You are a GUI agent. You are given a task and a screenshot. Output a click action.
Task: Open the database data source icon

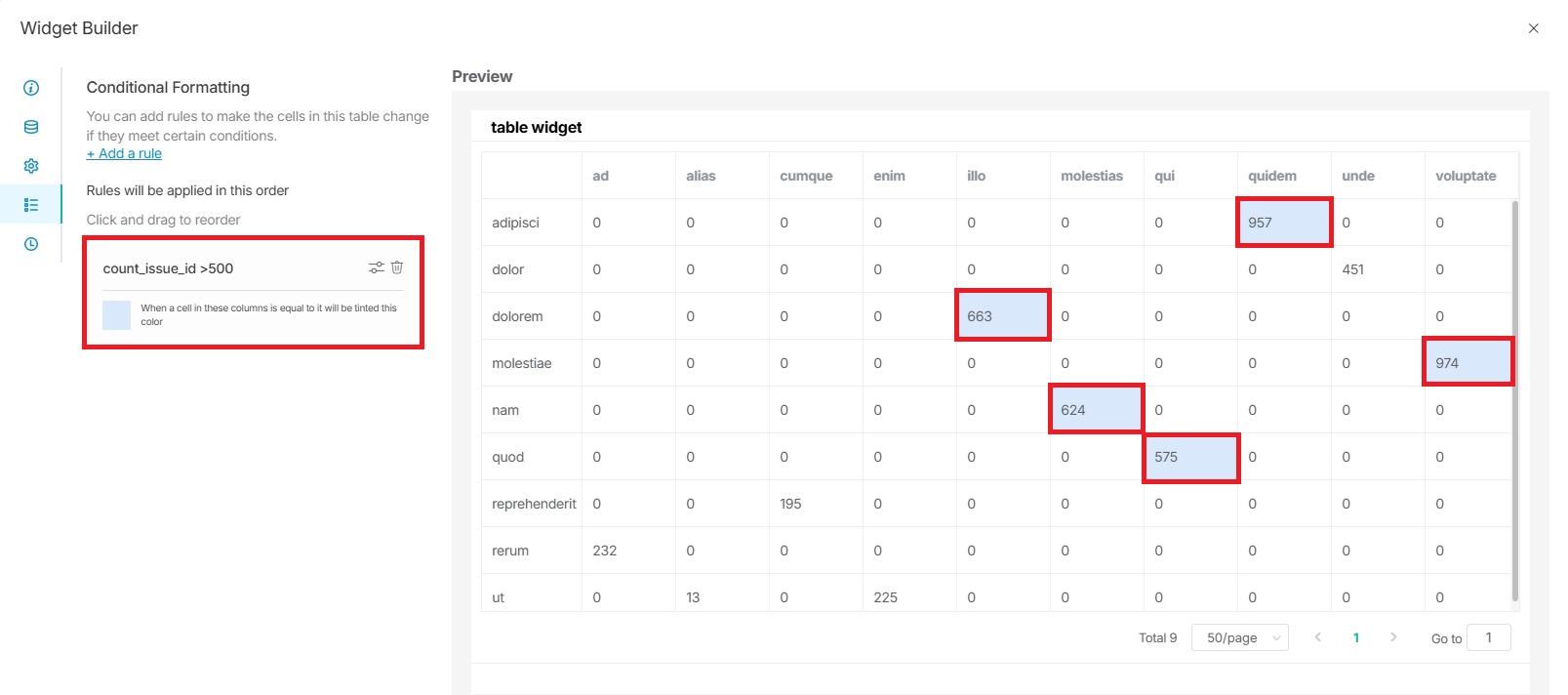(x=31, y=127)
